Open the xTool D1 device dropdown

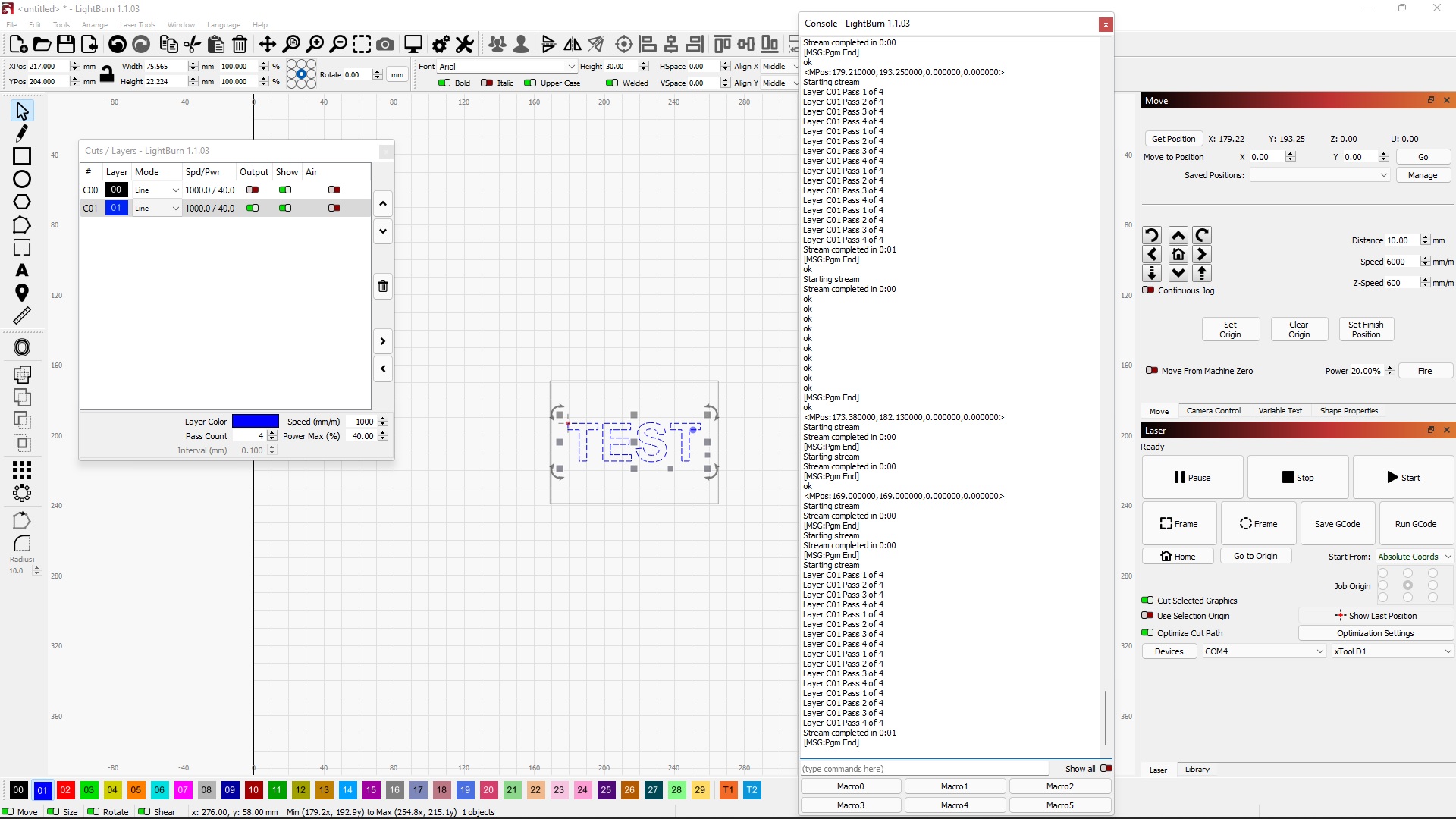[x=1393, y=651]
